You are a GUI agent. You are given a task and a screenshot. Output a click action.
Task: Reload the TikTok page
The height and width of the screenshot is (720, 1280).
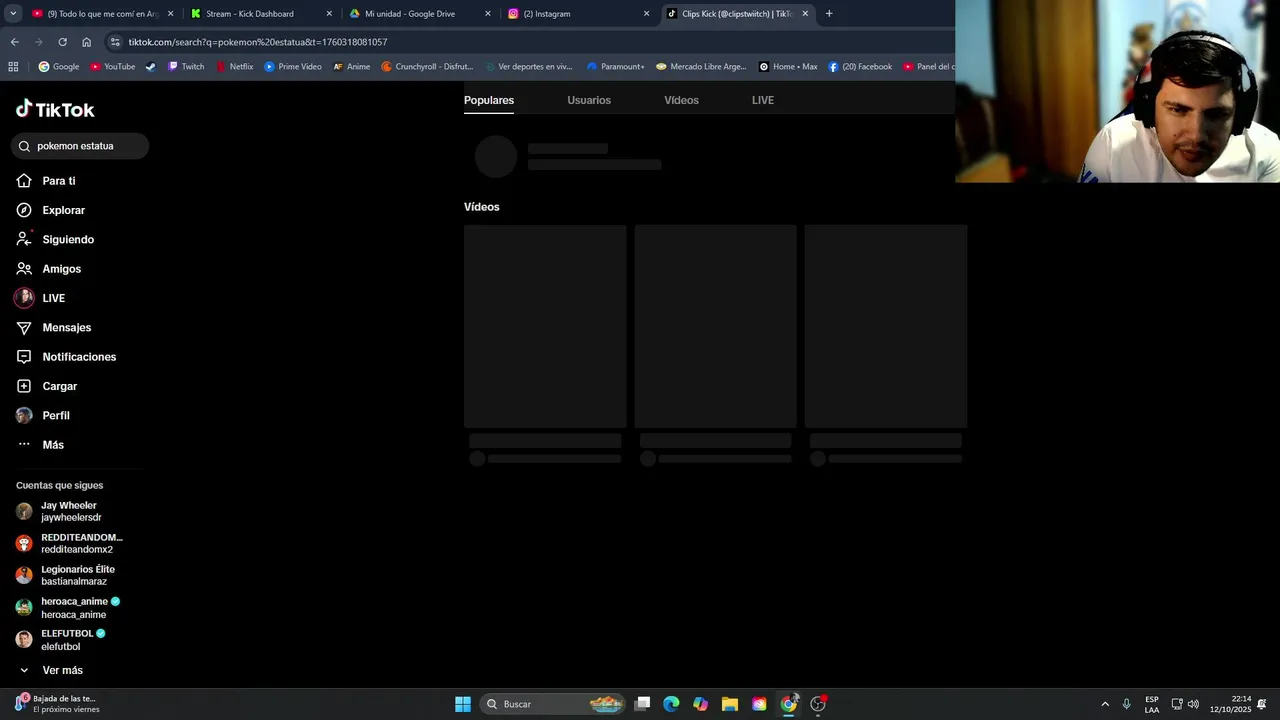[x=62, y=42]
